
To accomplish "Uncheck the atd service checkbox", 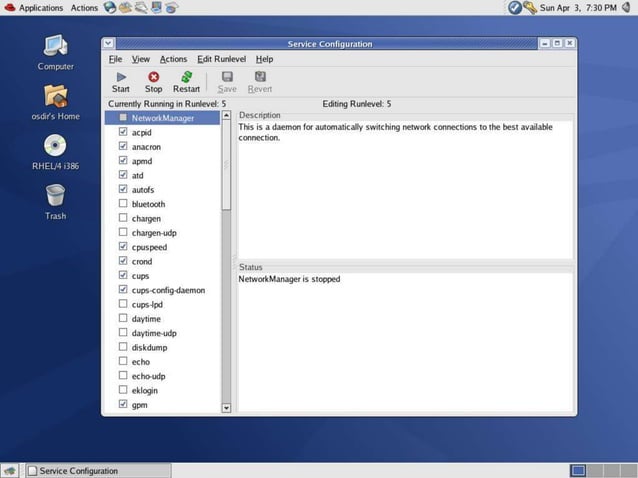I will (x=123, y=175).
